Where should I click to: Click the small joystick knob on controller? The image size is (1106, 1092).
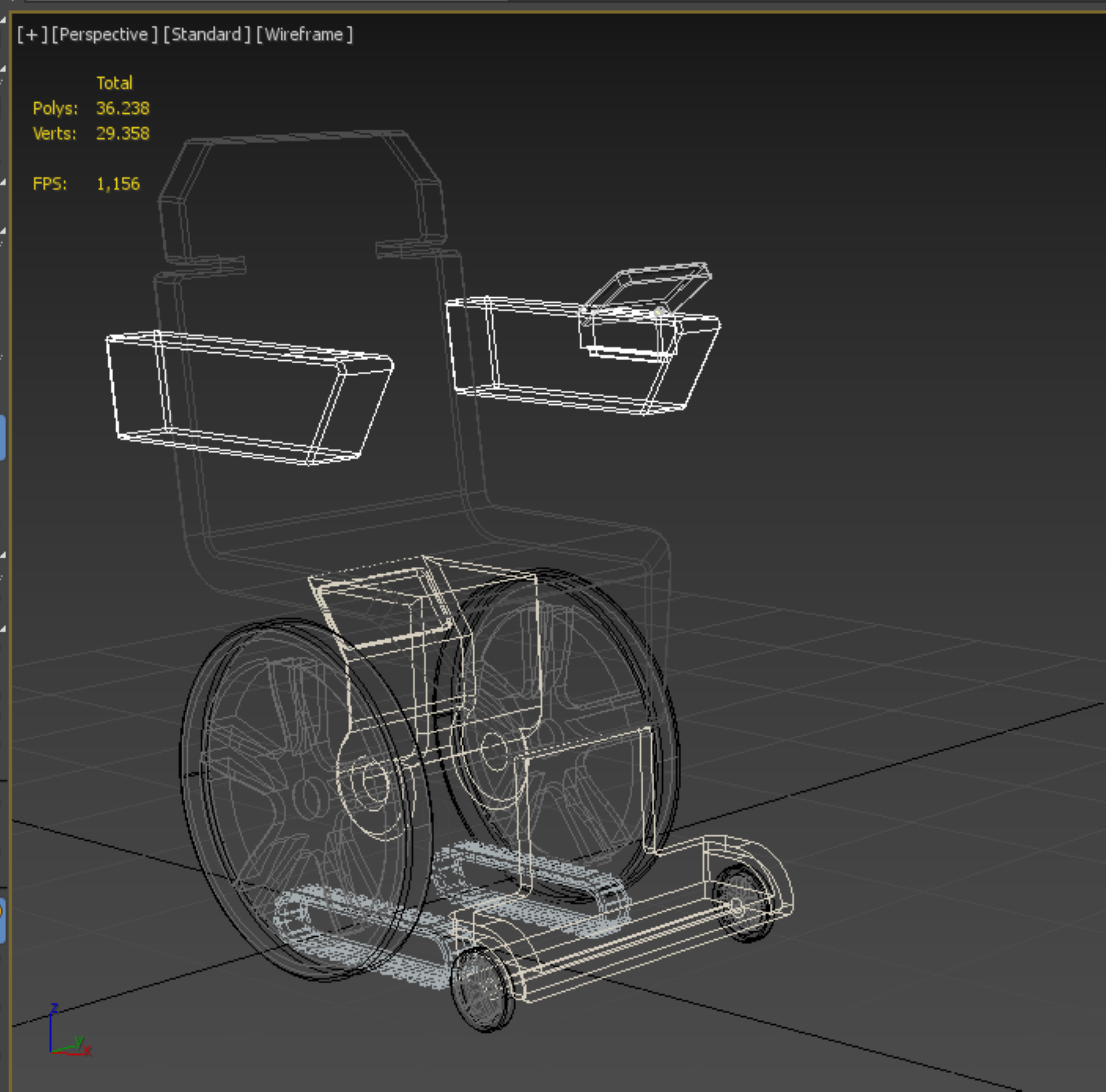coord(659,312)
